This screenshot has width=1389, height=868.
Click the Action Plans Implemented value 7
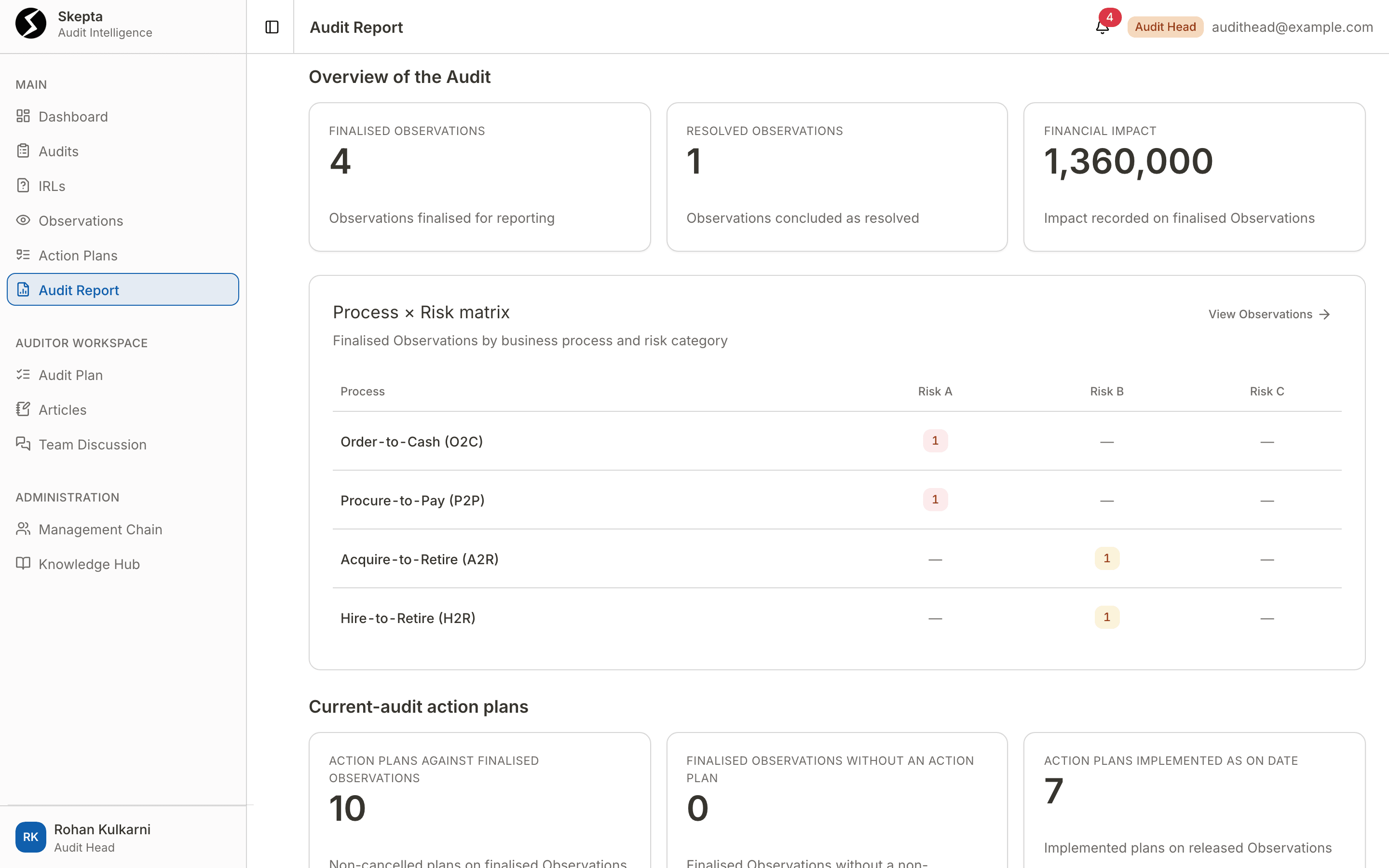coord(1054,790)
